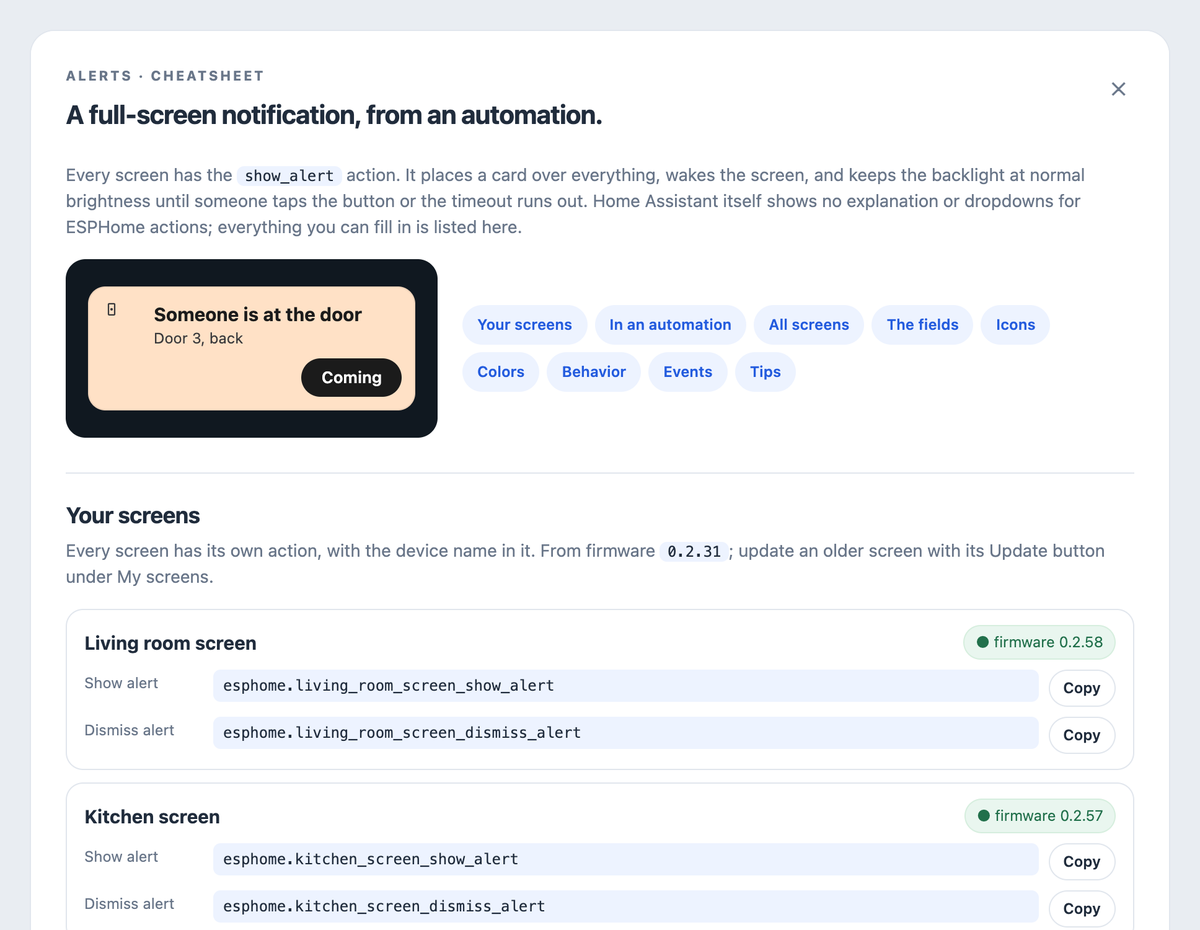Jump to the Colors section
The width and height of the screenshot is (1200, 930).
501,372
